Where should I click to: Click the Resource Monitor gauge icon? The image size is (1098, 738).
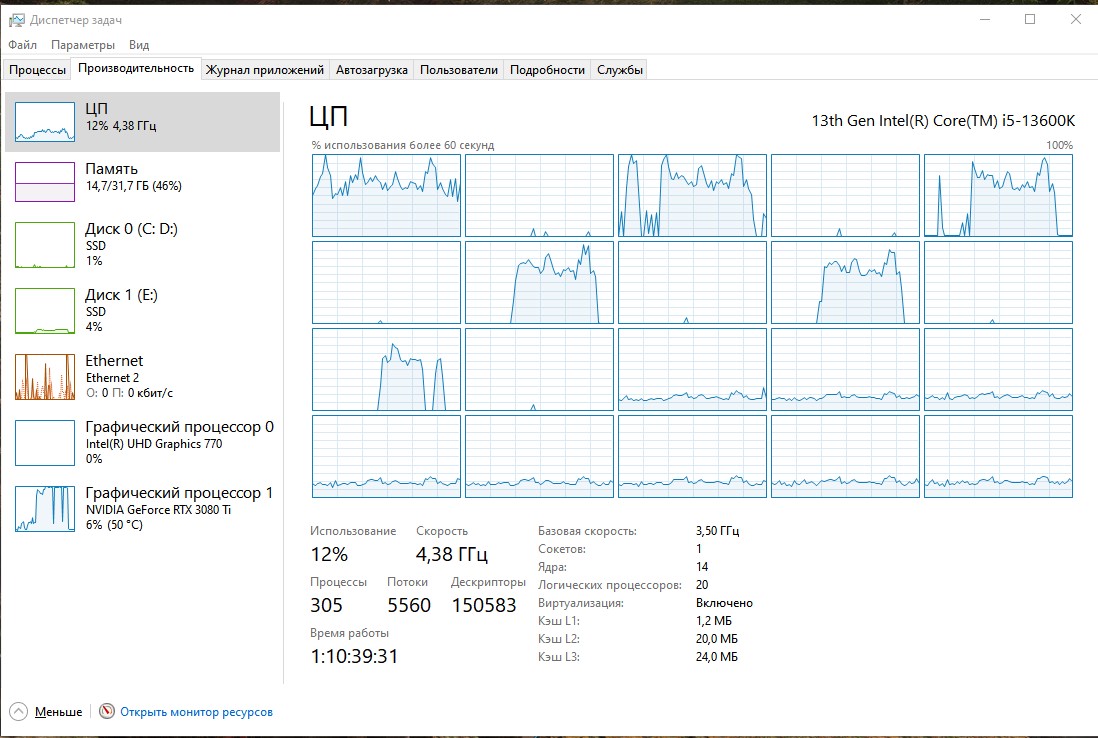pos(107,712)
